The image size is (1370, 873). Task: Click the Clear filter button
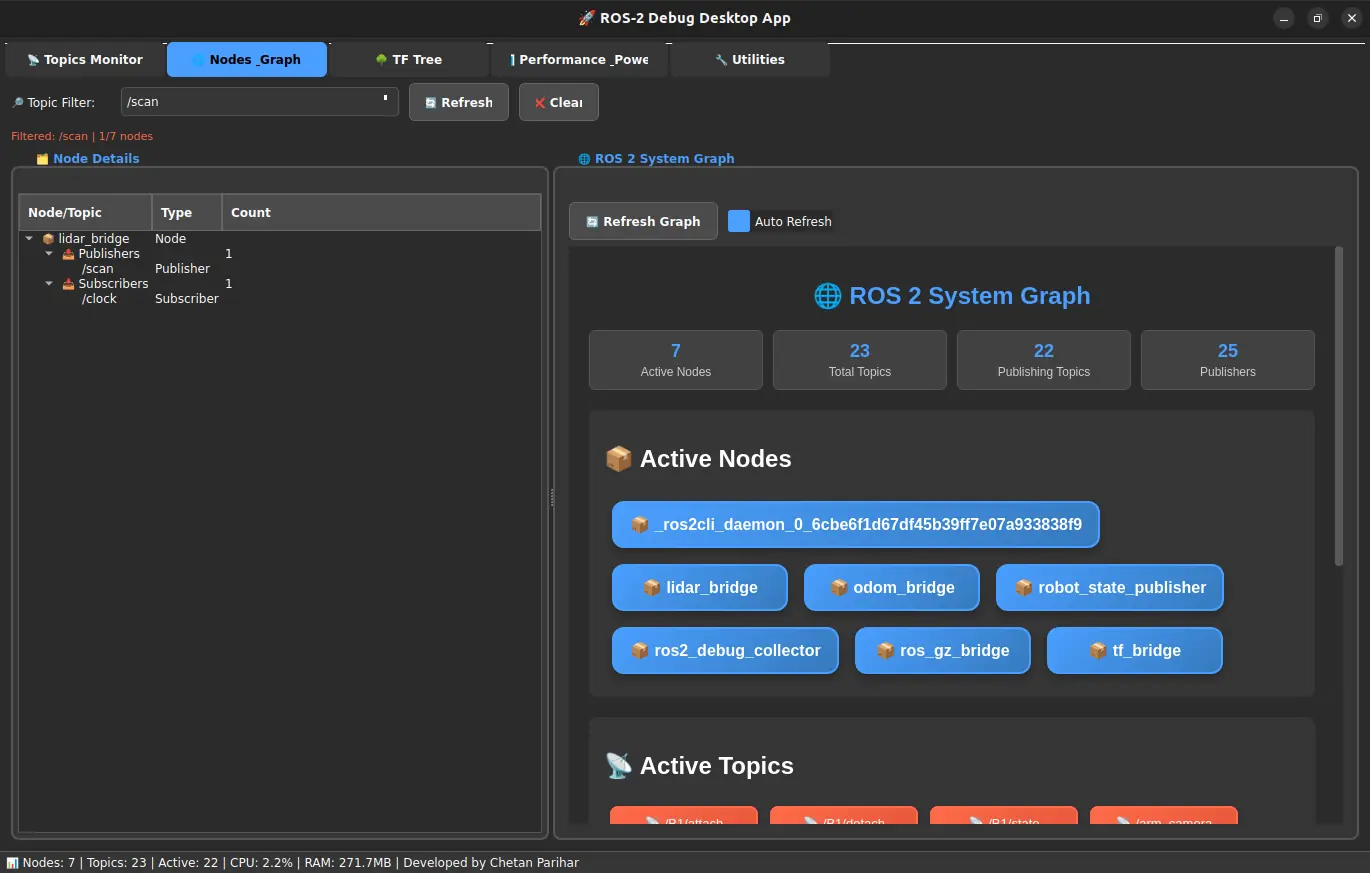pos(558,102)
